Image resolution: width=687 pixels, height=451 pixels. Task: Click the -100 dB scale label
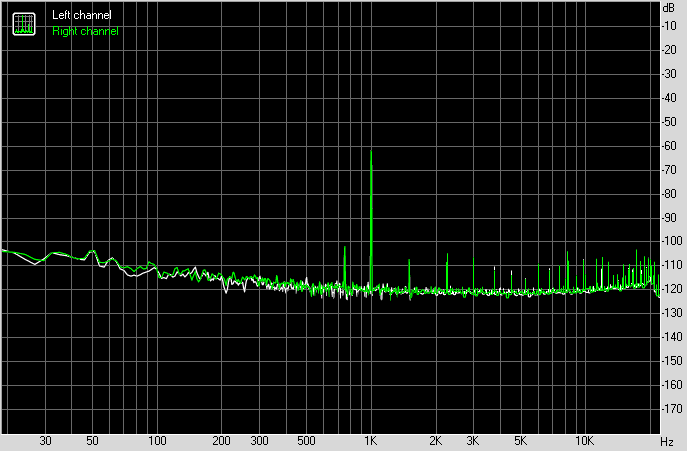[672, 241]
